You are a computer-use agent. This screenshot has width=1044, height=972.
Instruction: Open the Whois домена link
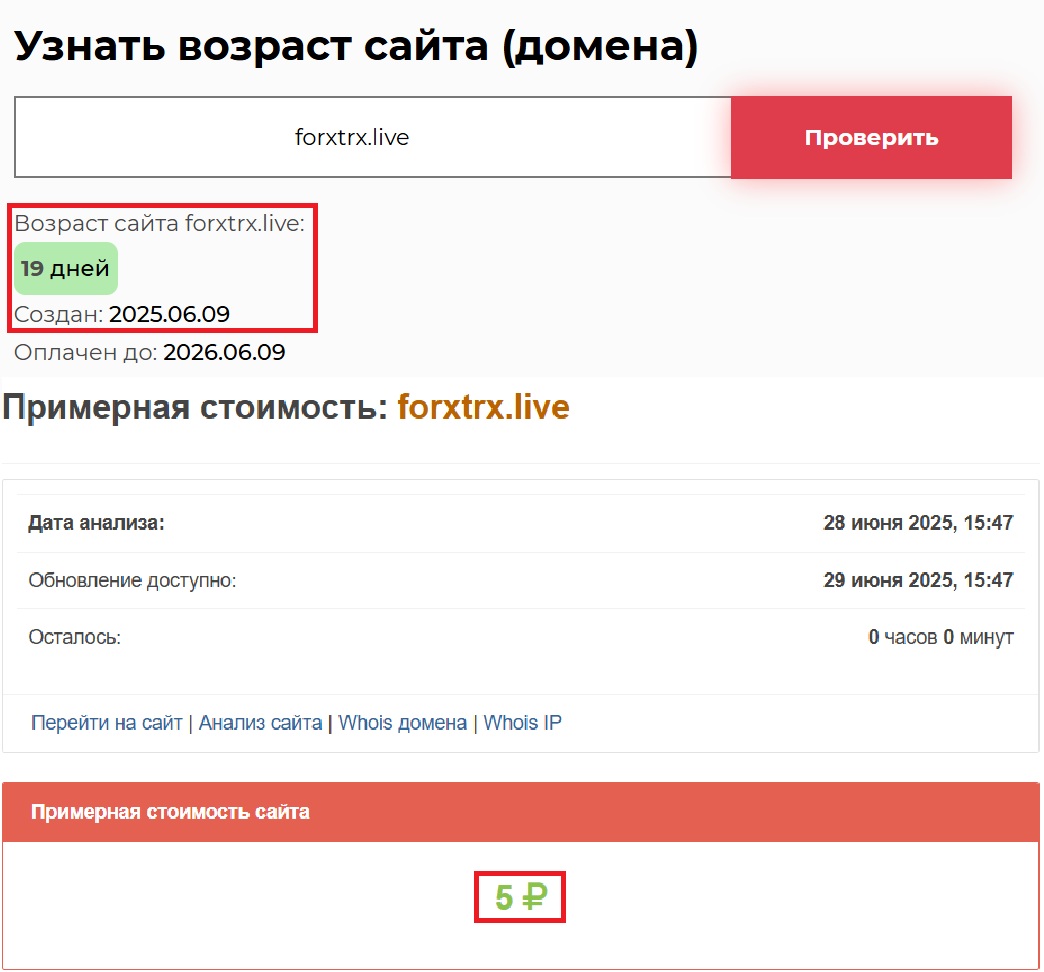point(402,723)
